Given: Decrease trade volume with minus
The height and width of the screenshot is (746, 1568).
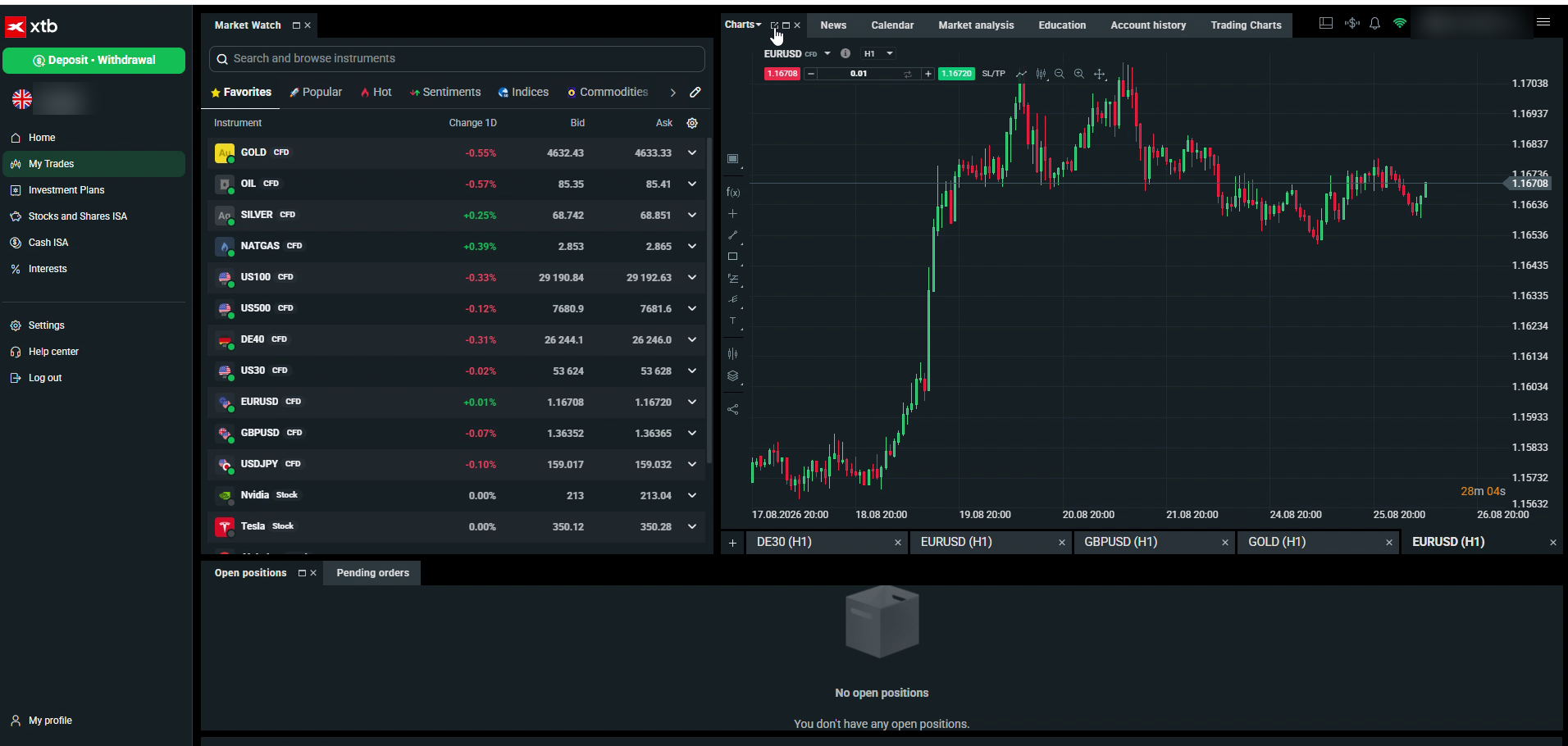Looking at the screenshot, I should (810, 74).
